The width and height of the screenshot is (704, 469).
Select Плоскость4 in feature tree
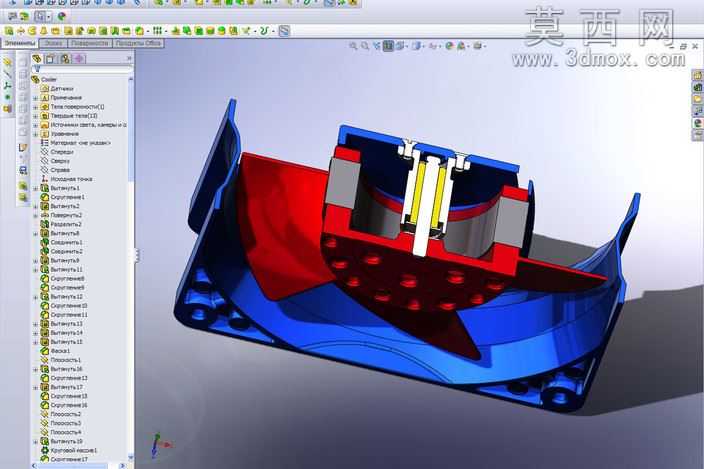pyautogui.click(x=61, y=432)
